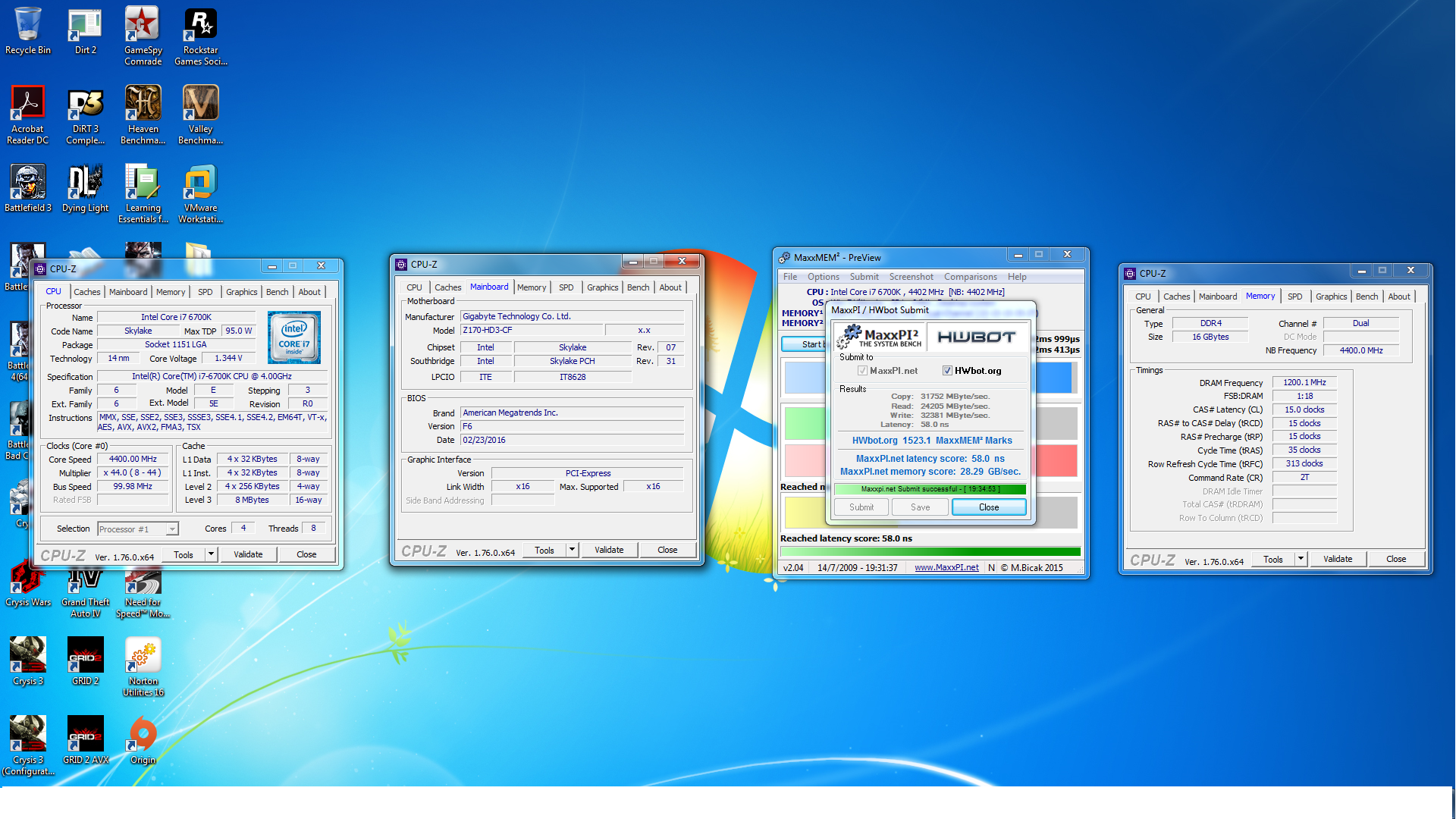Open Learning Essentials desktop icon
Screen dimensions: 1456x819
pos(143,193)
